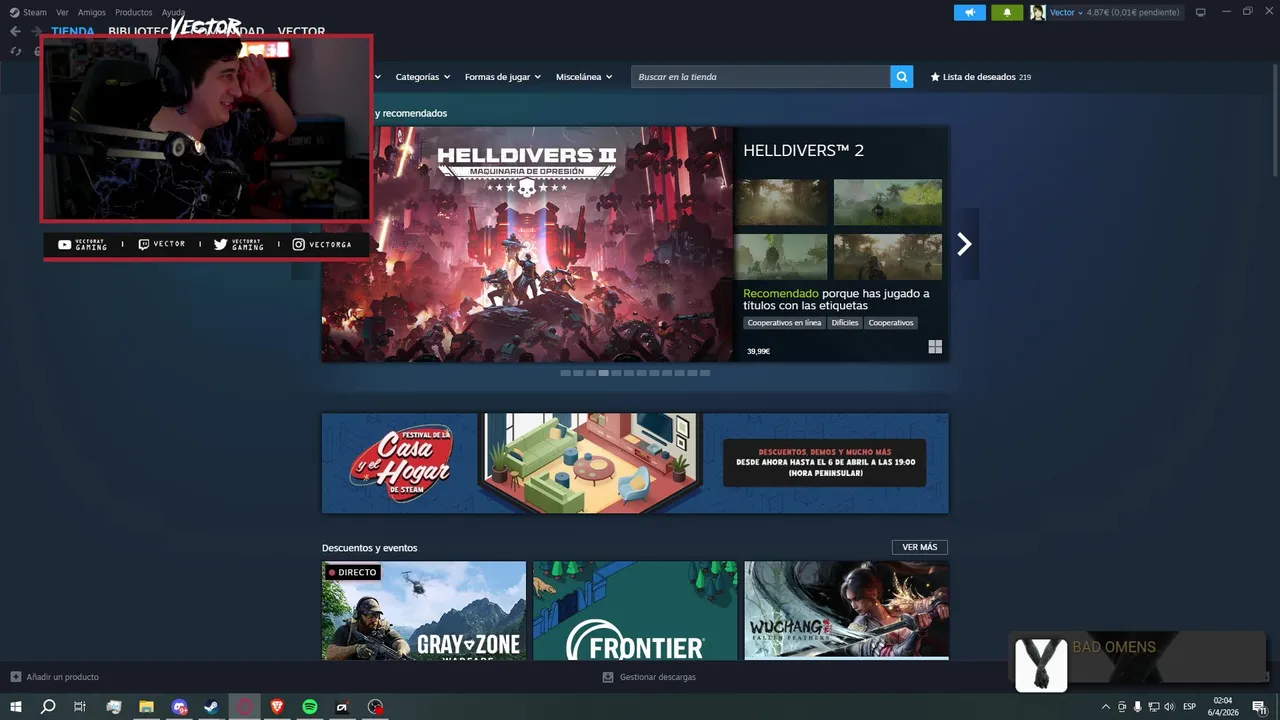
Task: Open the green notifications bell
Action: coord(1007,12)
